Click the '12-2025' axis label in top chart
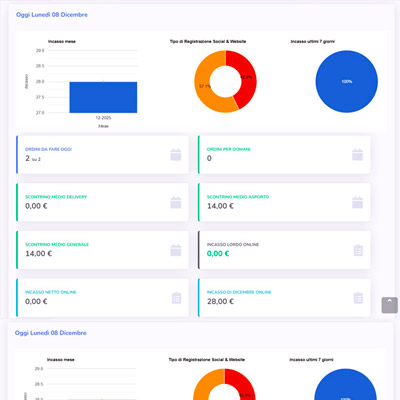Viewport: 400px width, 400px height. point(103,118)
